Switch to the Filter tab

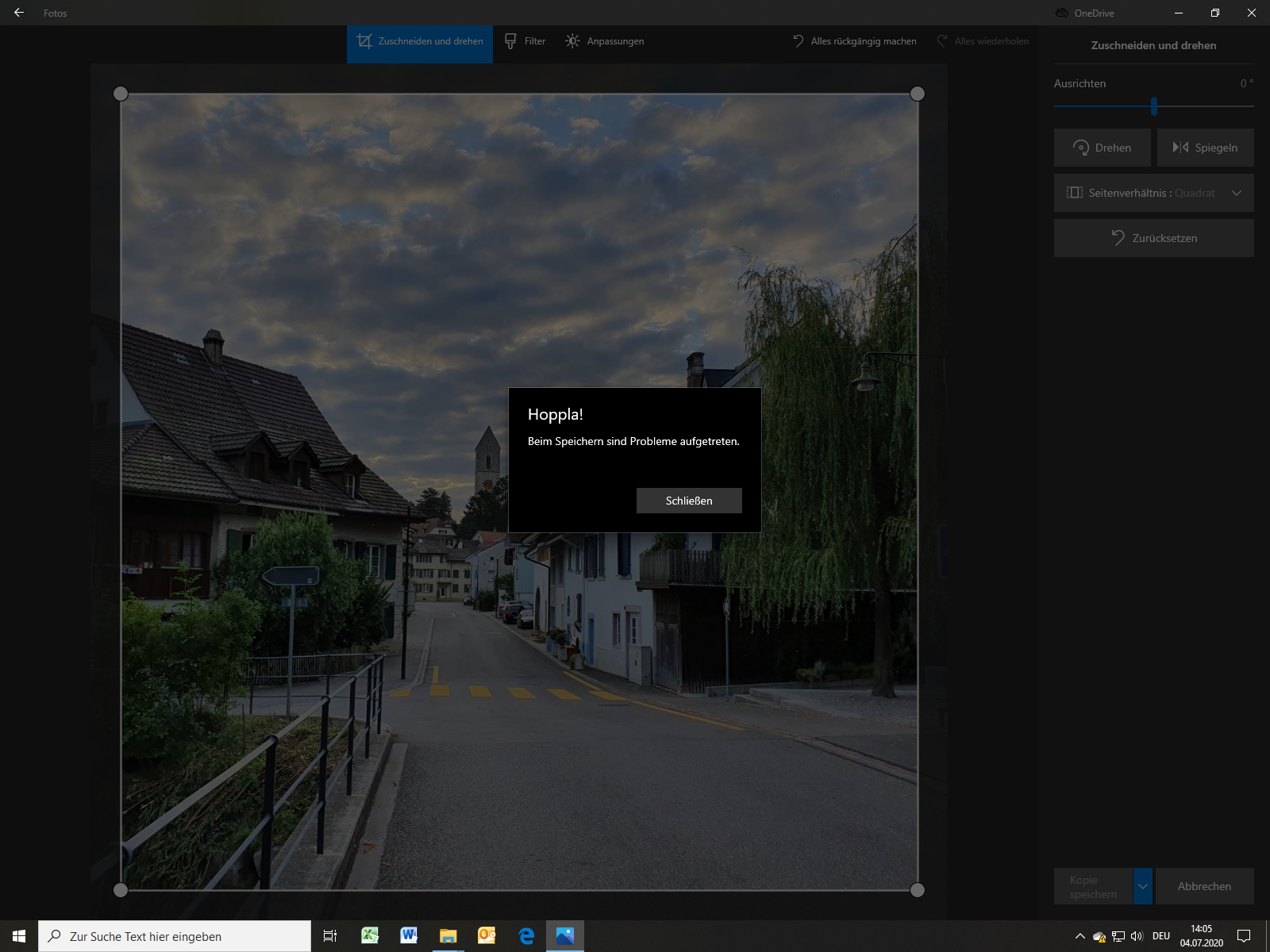coord(525,41)
